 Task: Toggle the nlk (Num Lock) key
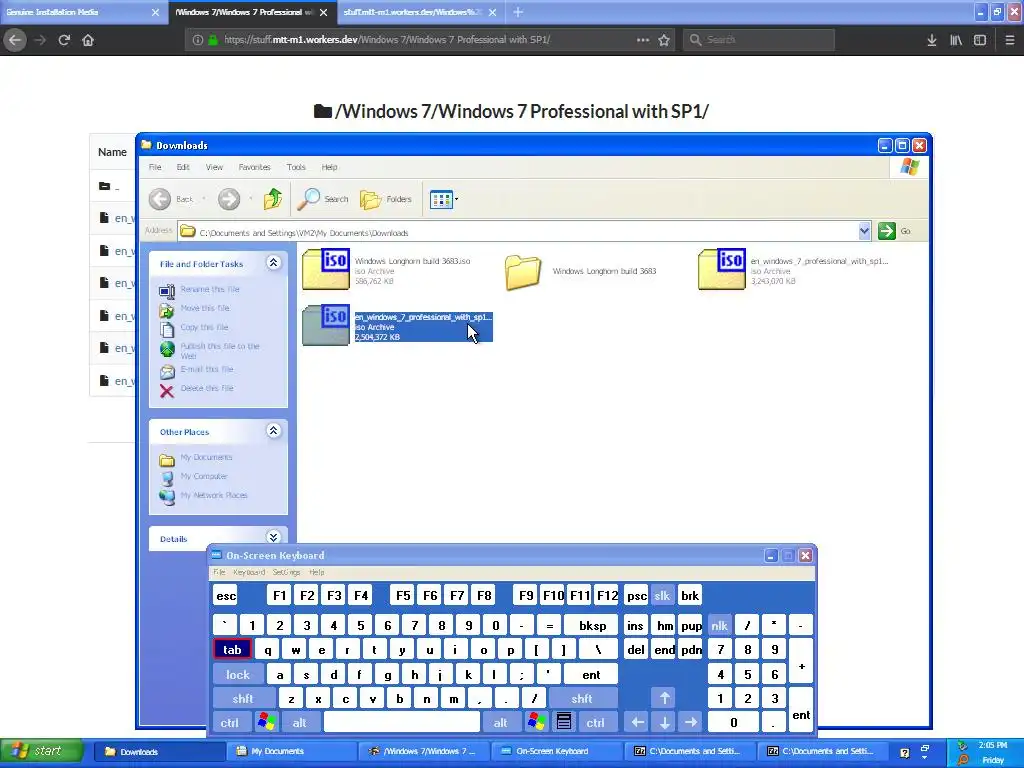coord(719,626)
